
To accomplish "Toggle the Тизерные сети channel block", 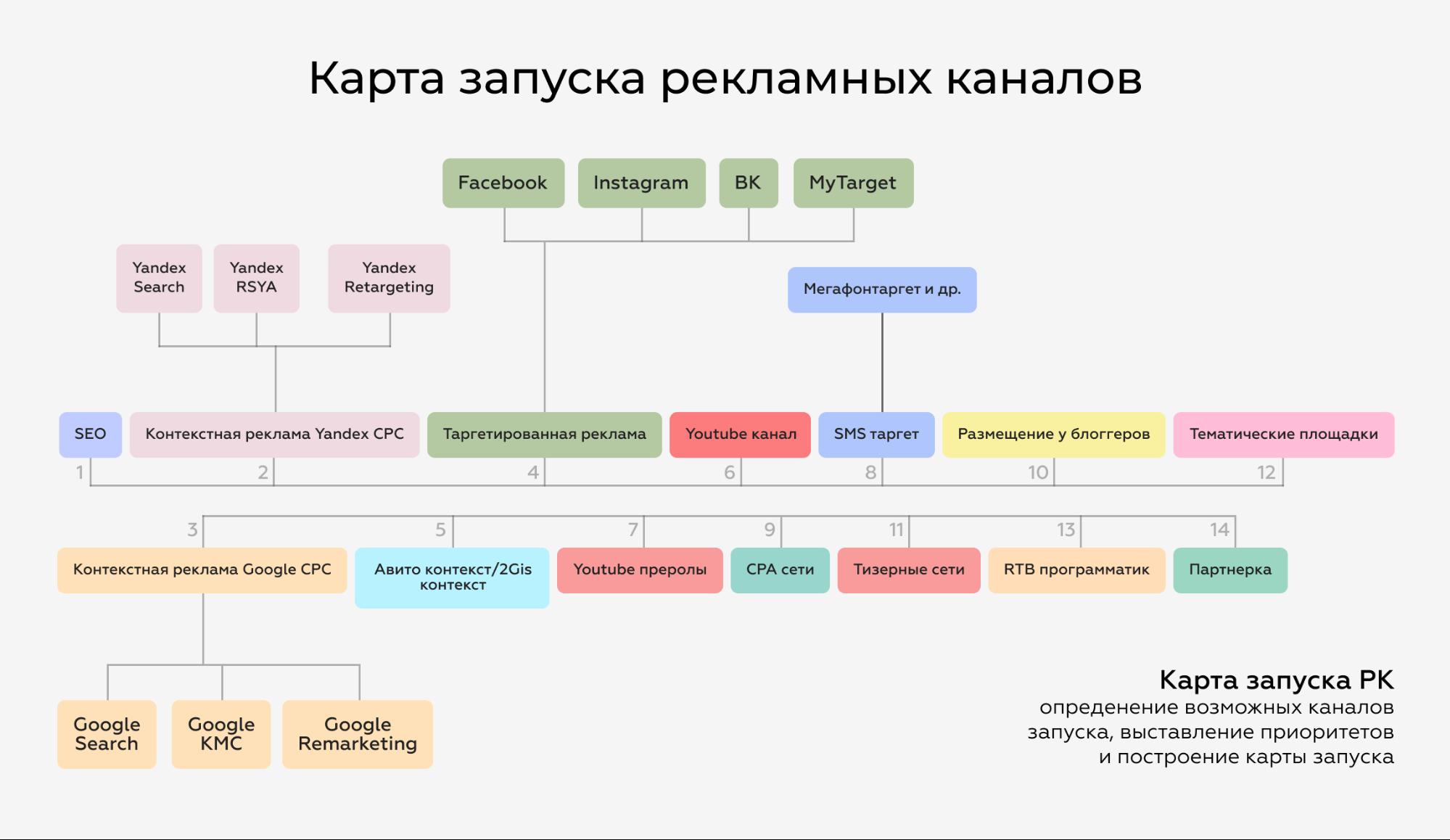I will pyautogui.click(x=906, y=569).
